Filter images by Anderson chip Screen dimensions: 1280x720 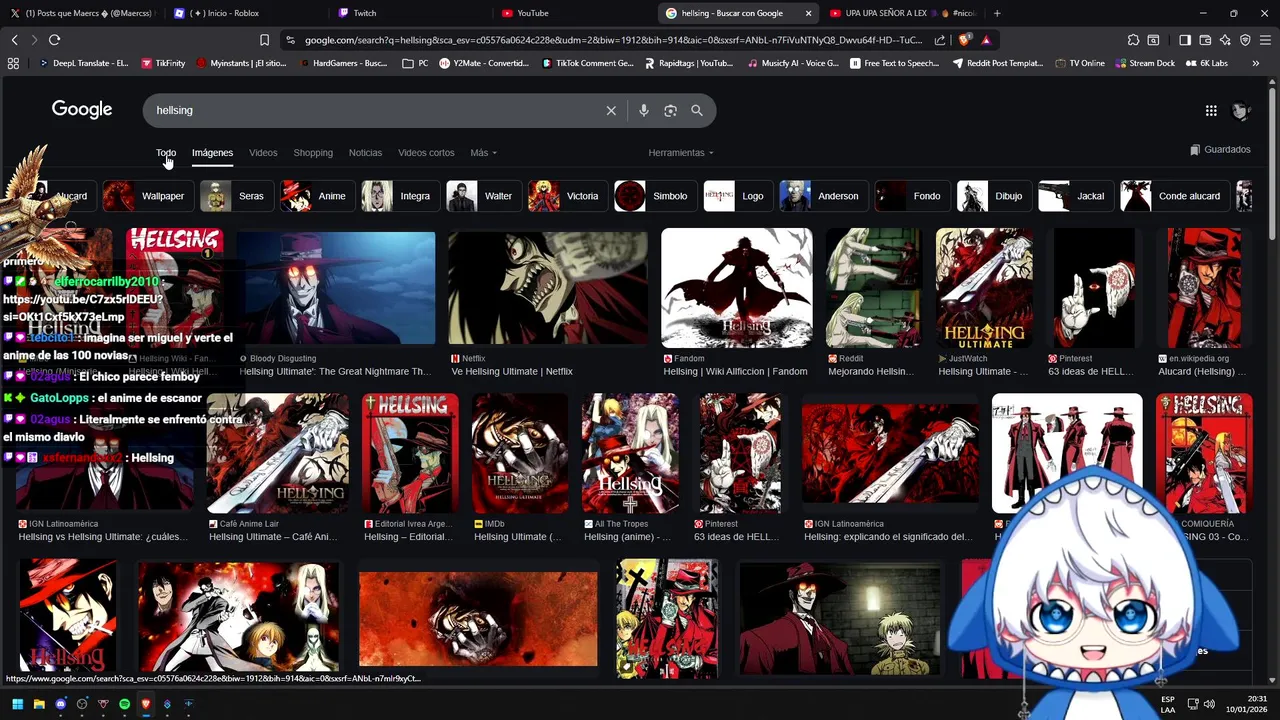coord(822,196)
